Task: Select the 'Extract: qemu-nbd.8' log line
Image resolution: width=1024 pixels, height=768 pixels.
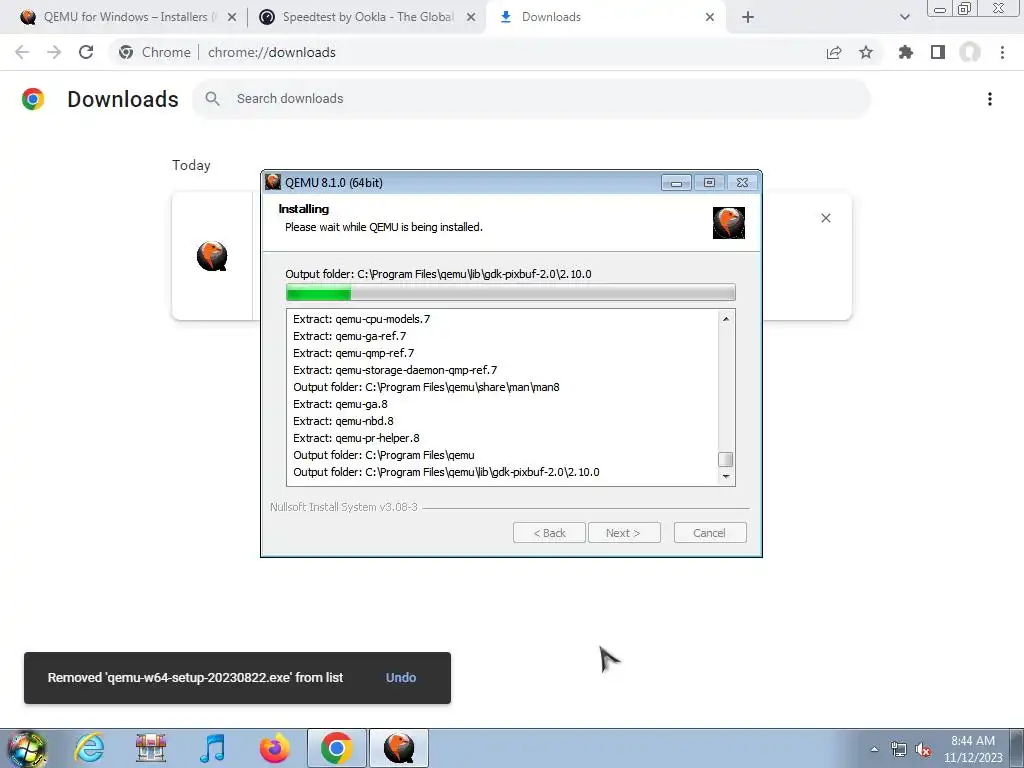Action: (343, 421)
